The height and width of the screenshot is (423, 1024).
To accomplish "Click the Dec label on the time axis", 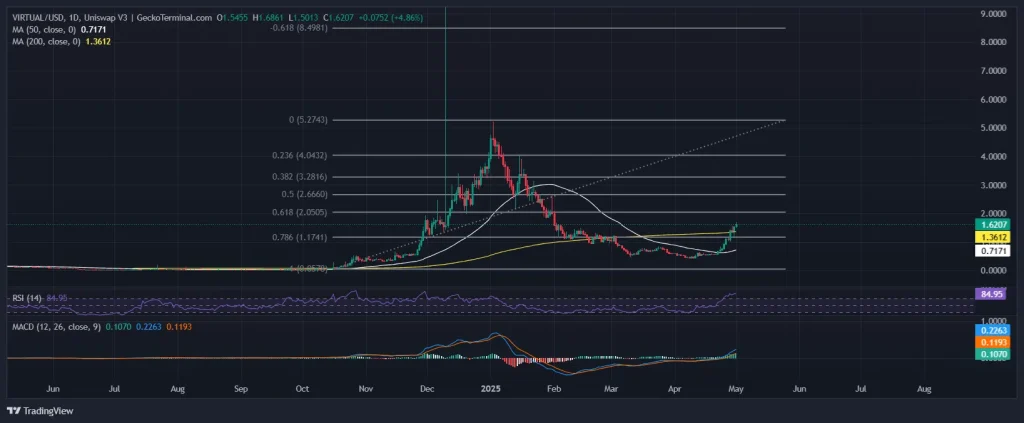I will click(427, 386).
